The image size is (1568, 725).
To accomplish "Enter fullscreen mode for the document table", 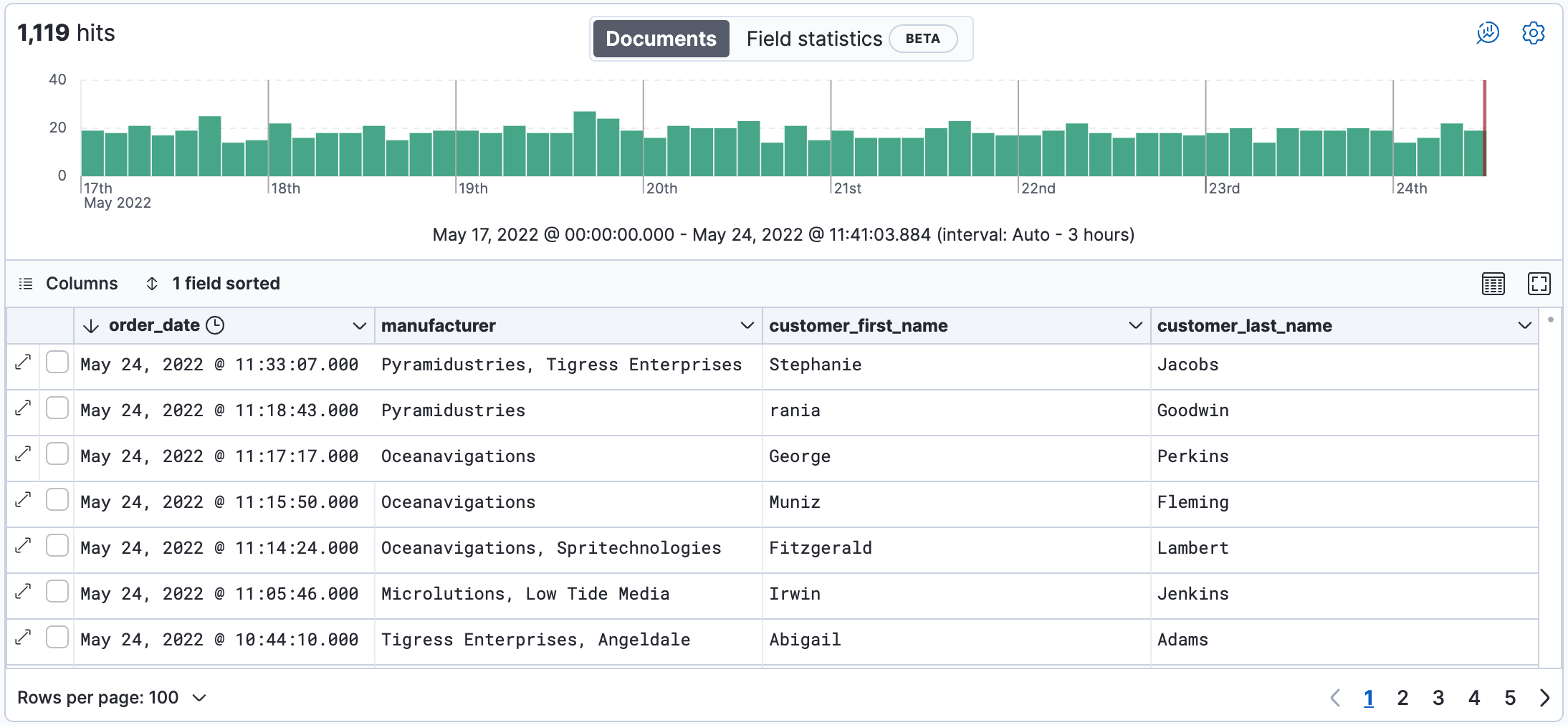I will pos(1539,284).
